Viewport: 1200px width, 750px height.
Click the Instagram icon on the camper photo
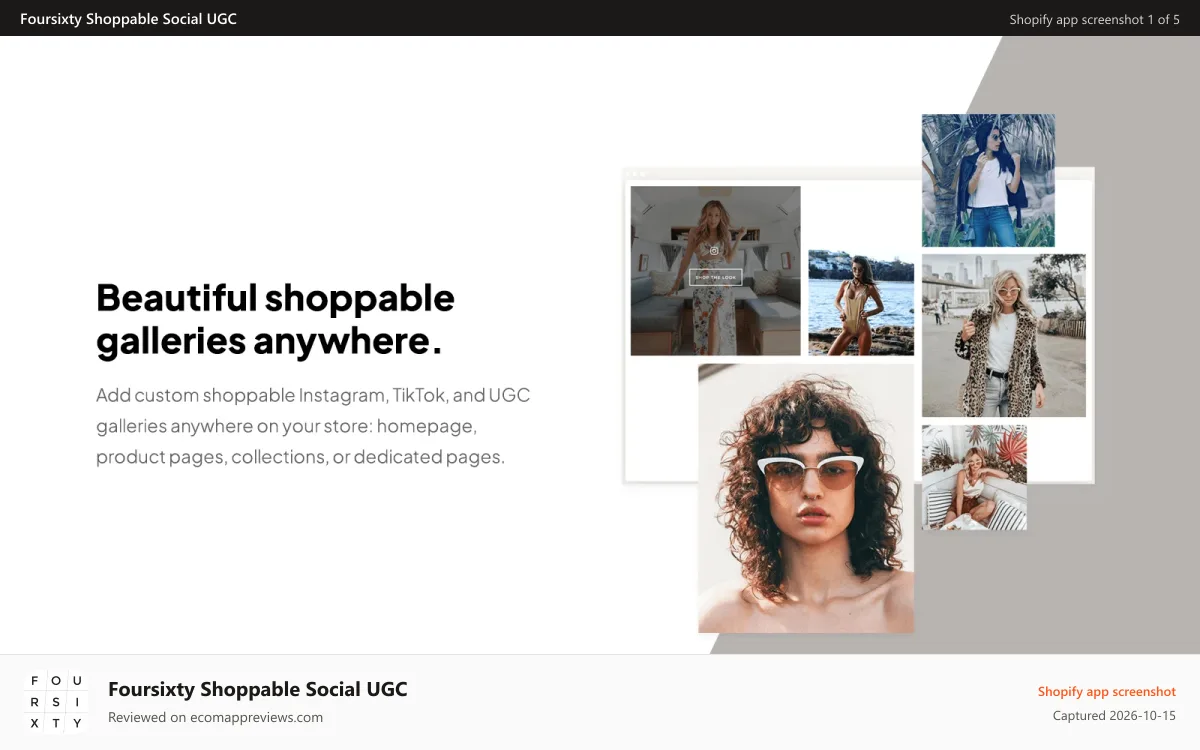point(714,251)
